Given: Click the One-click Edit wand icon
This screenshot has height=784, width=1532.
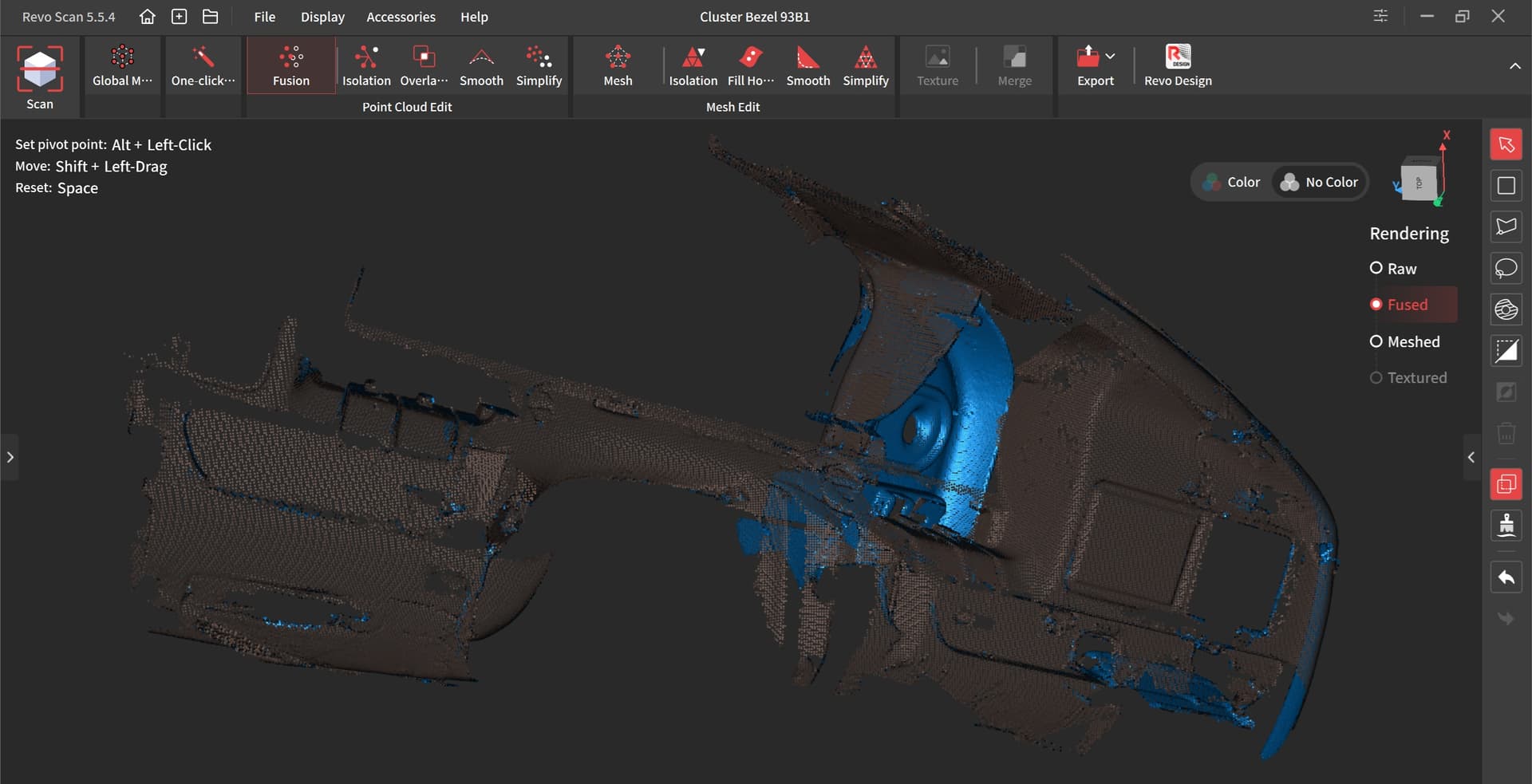Looking at the screenshot, I should click(203, 57).
